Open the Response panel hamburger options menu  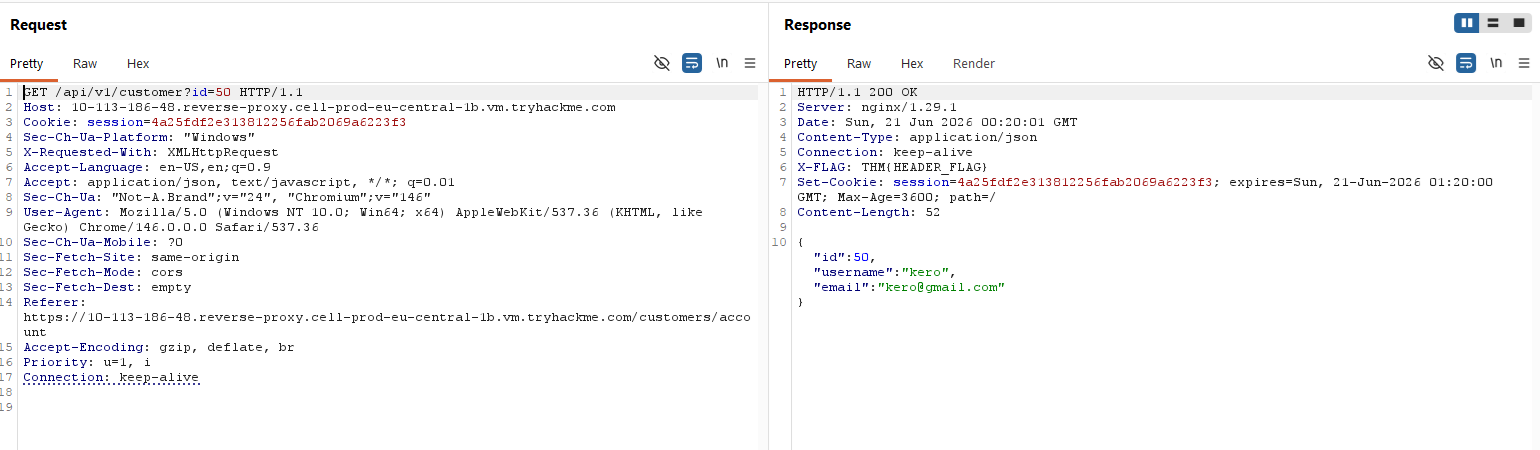(1524, 63)
